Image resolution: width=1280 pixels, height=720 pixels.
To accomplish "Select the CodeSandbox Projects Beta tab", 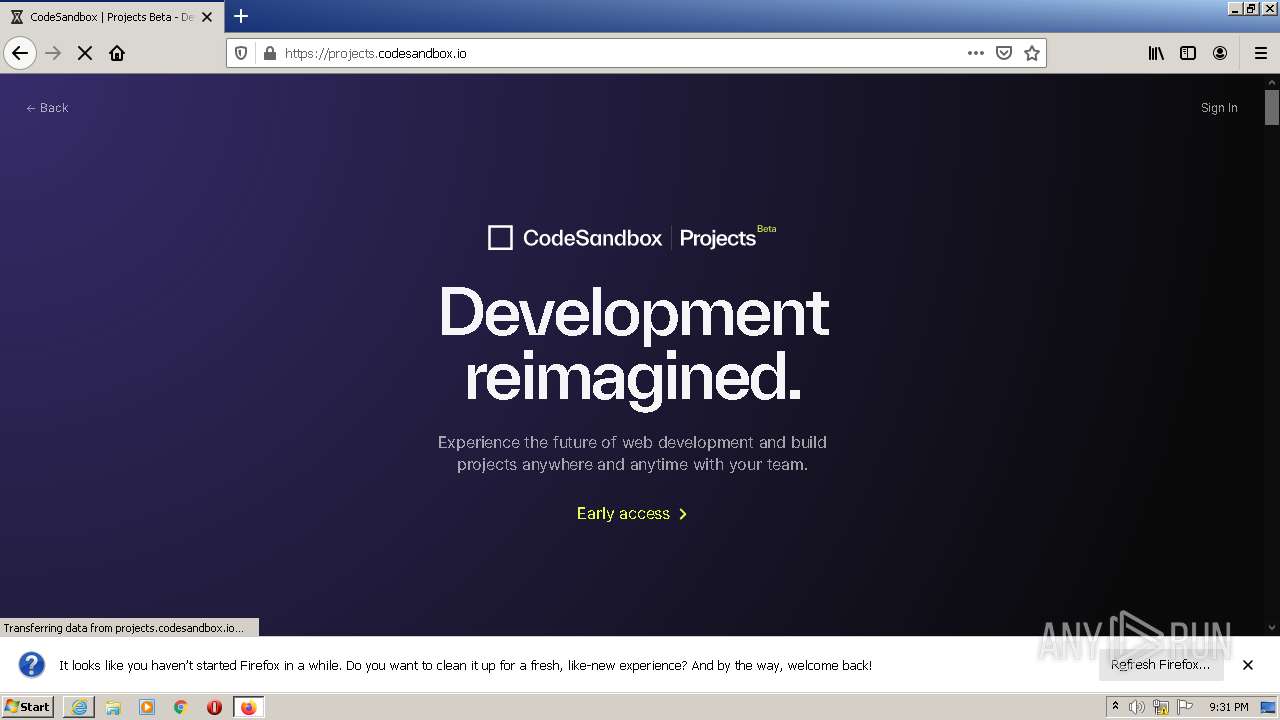I will tap(111, 17).
